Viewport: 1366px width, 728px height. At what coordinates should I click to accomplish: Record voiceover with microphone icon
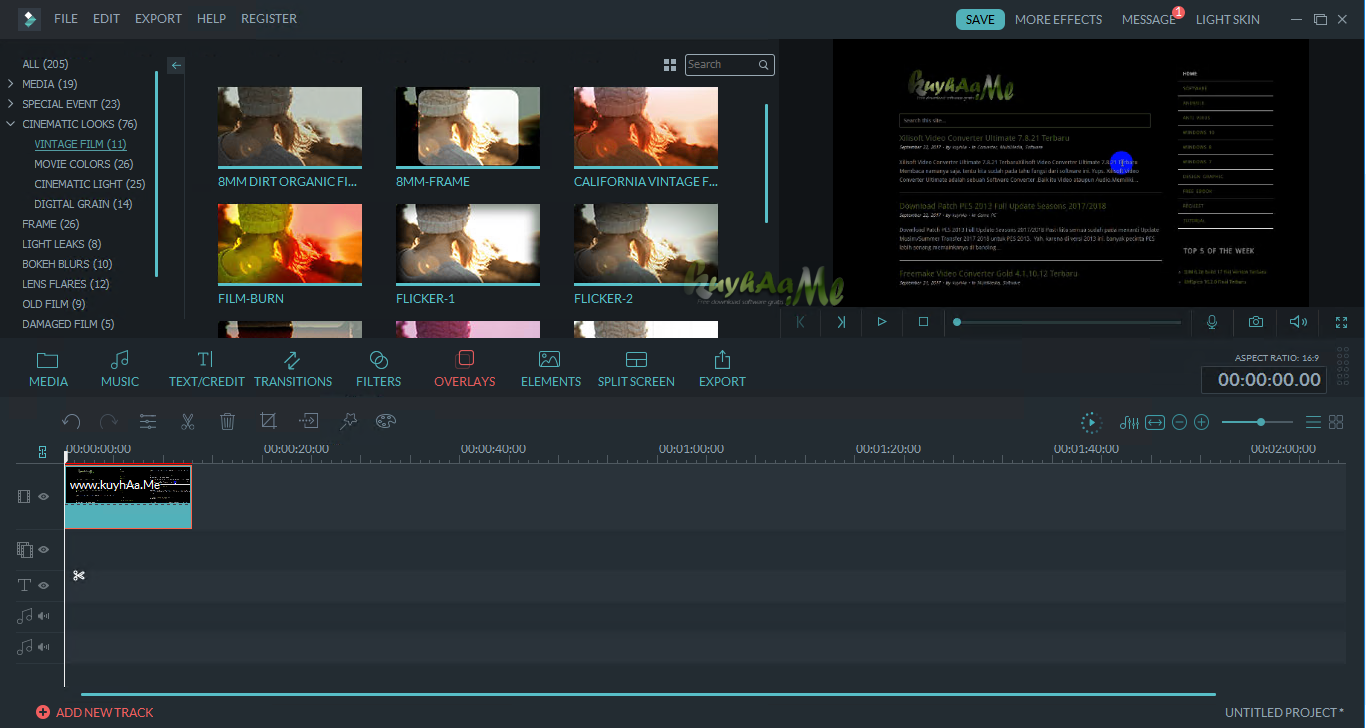(x=1212, y=322)
